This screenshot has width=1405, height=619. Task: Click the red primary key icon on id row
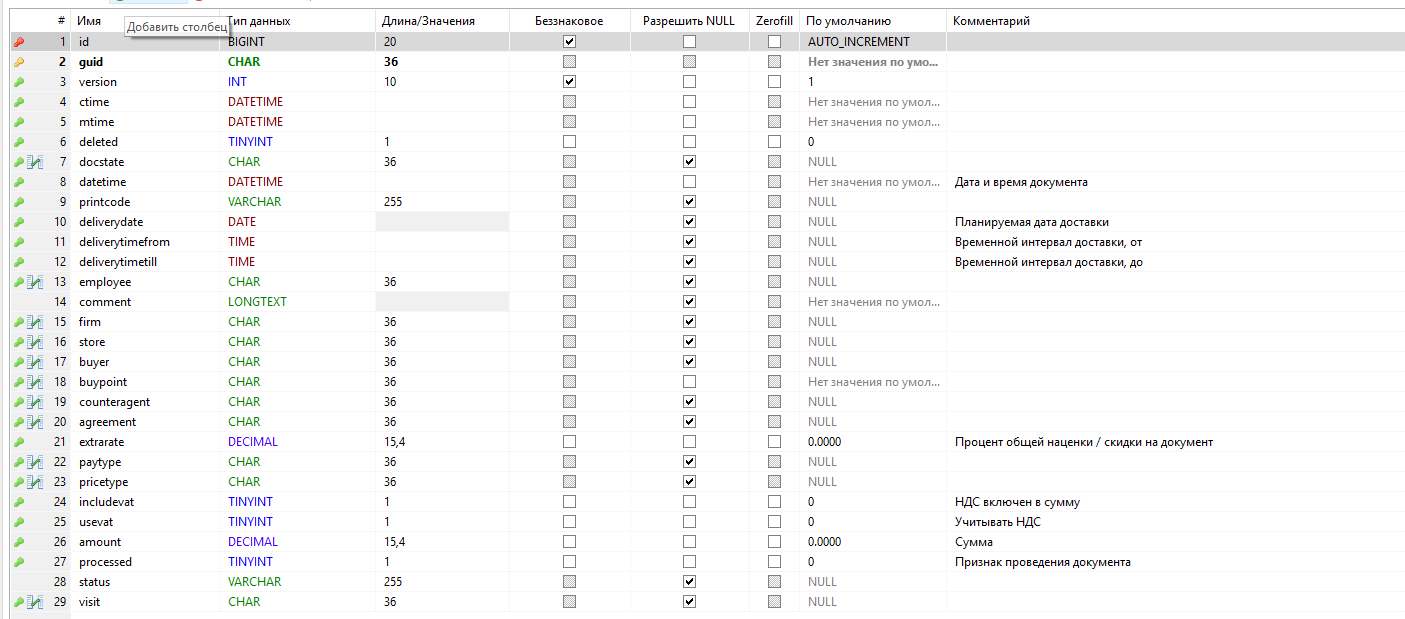point(18,42)
